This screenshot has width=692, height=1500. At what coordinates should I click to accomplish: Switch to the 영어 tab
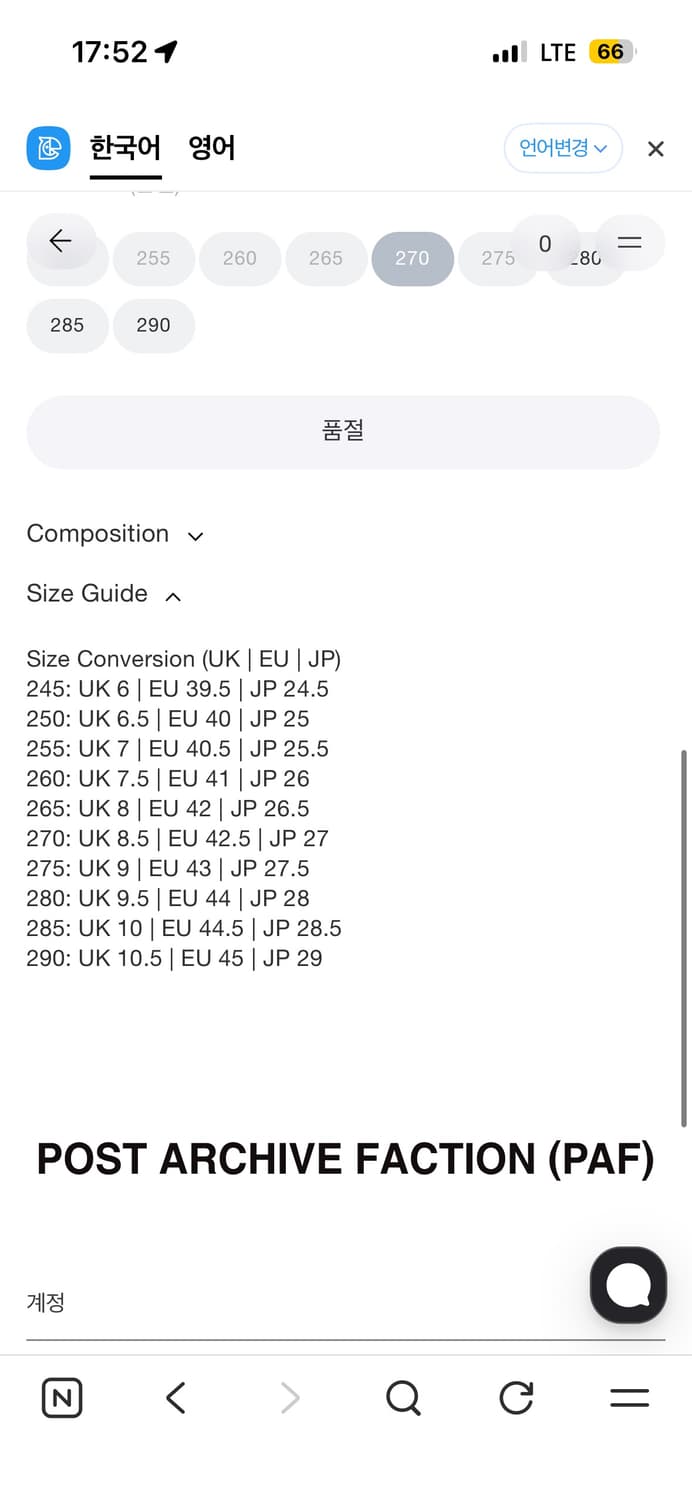coord(211,147)
